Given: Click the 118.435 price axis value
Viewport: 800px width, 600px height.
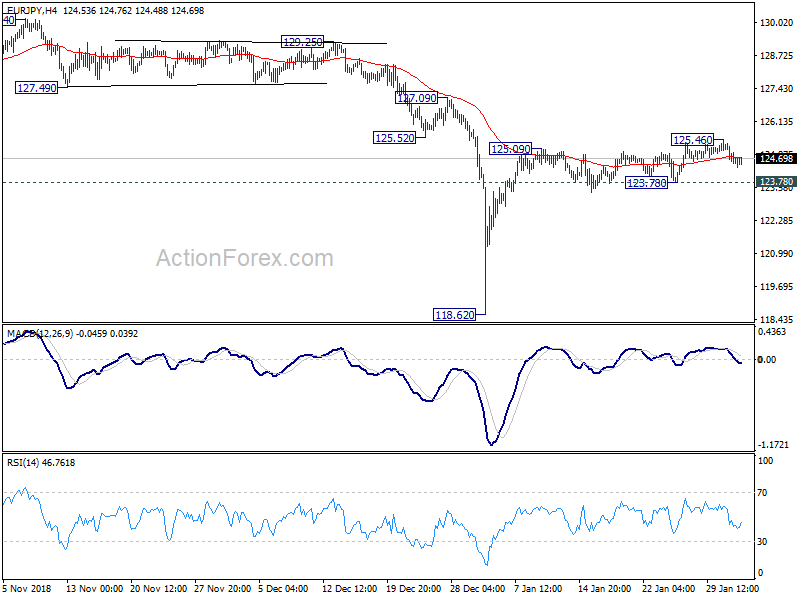Looking at the screenshot, I should click(x=777, y=319).
